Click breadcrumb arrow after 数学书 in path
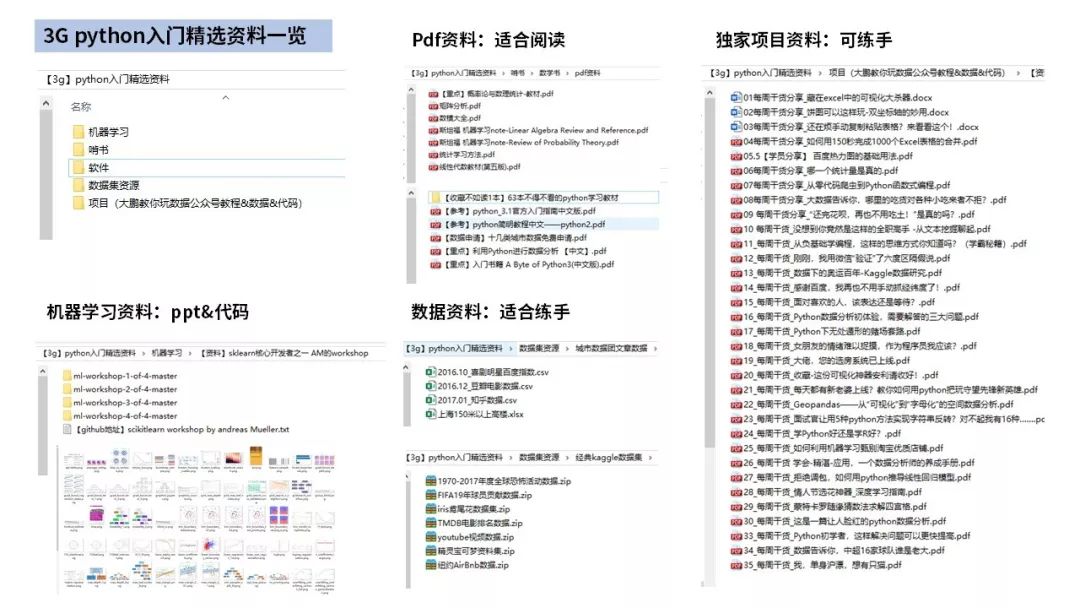 pyautogui.click(x=568, y=73)
